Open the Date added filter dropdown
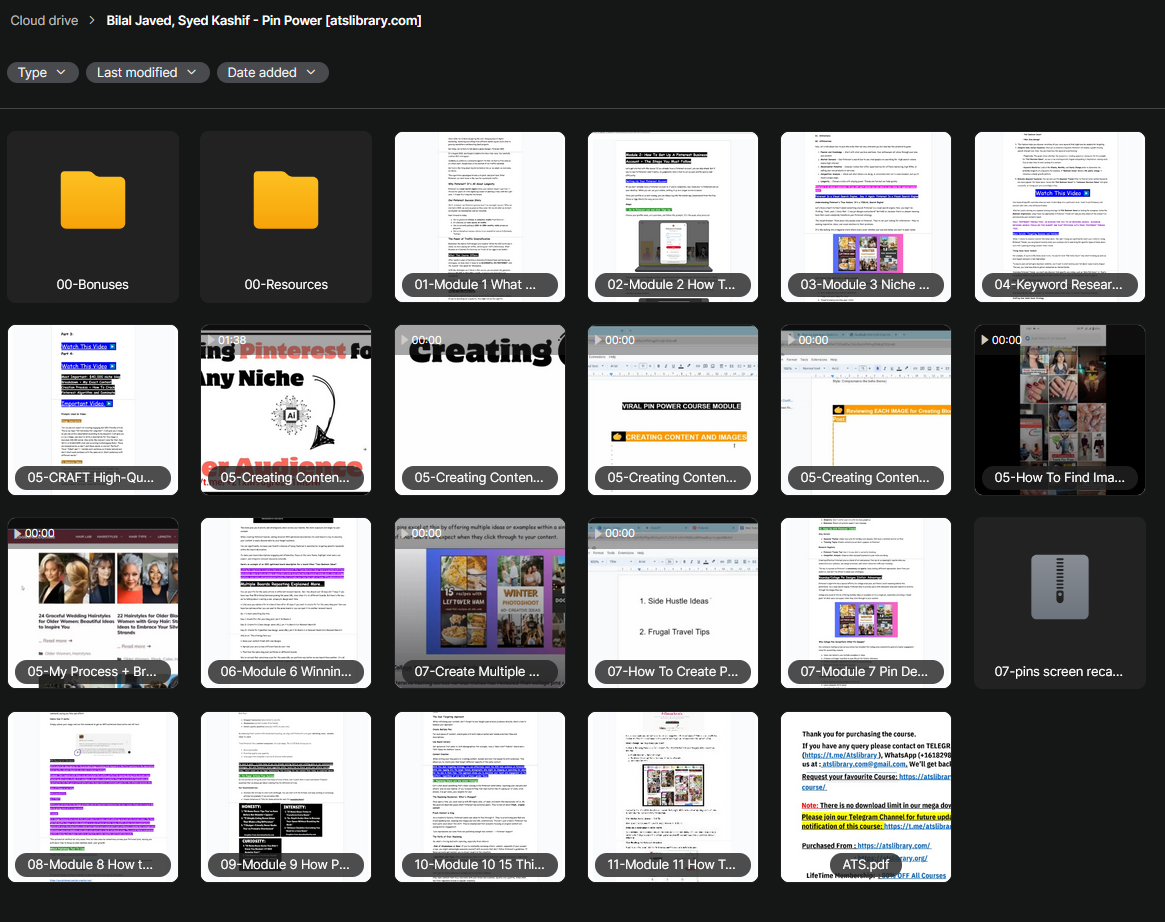The width and height of the screenshot is (1165, 922). point(272,72)
